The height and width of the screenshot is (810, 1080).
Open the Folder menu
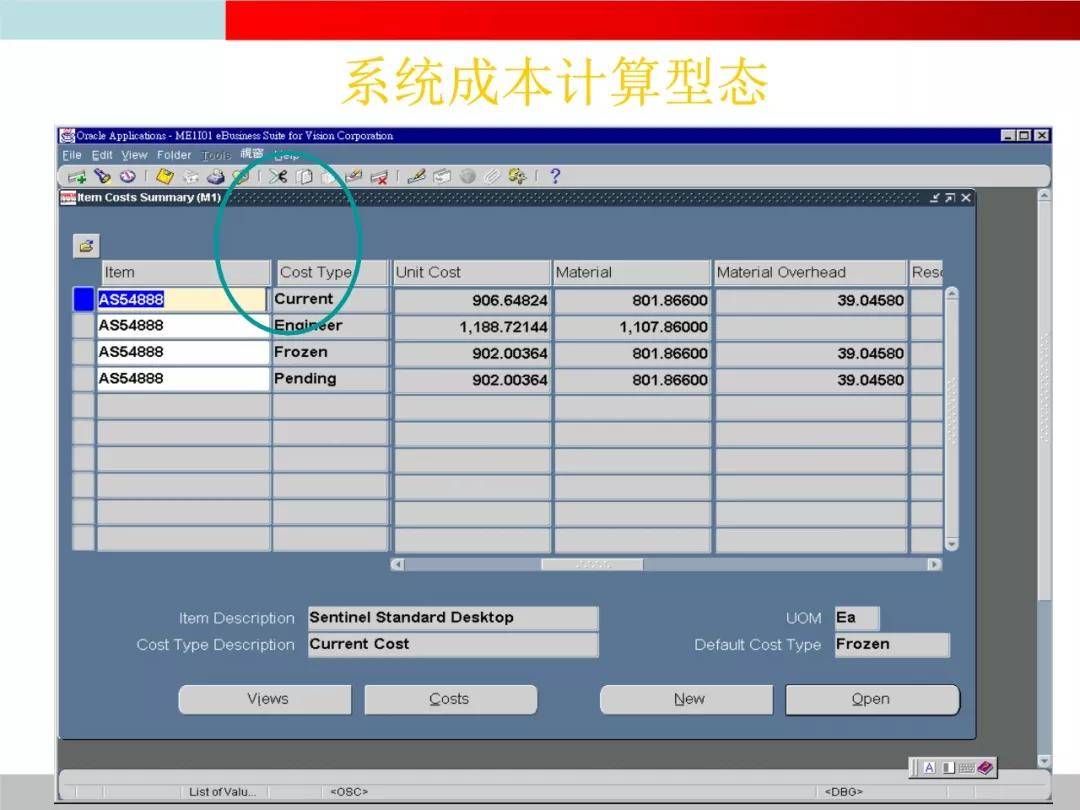tap(174, 155)
